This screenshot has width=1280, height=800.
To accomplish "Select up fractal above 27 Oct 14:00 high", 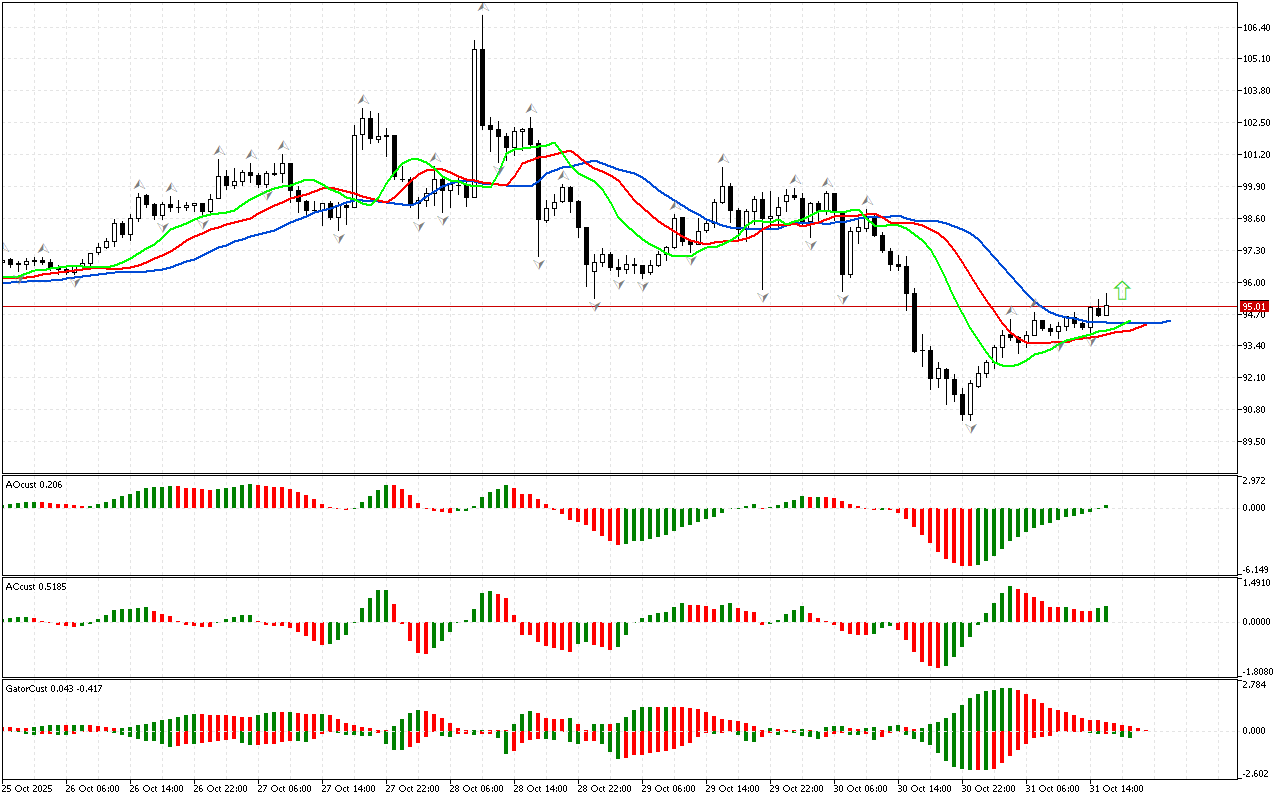I will coord(363,99).
